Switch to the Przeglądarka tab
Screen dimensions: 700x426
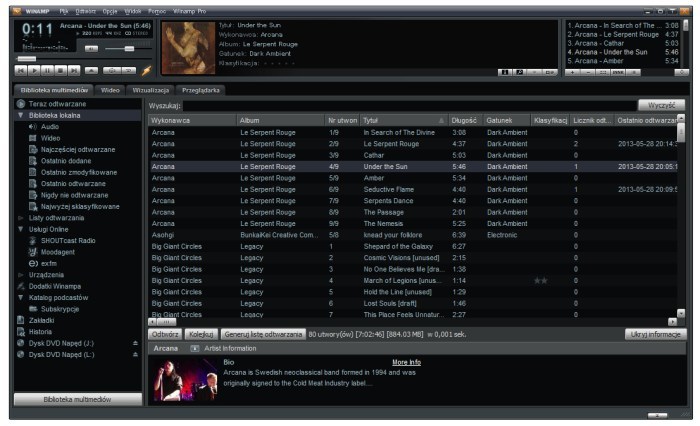coord(200,90)
